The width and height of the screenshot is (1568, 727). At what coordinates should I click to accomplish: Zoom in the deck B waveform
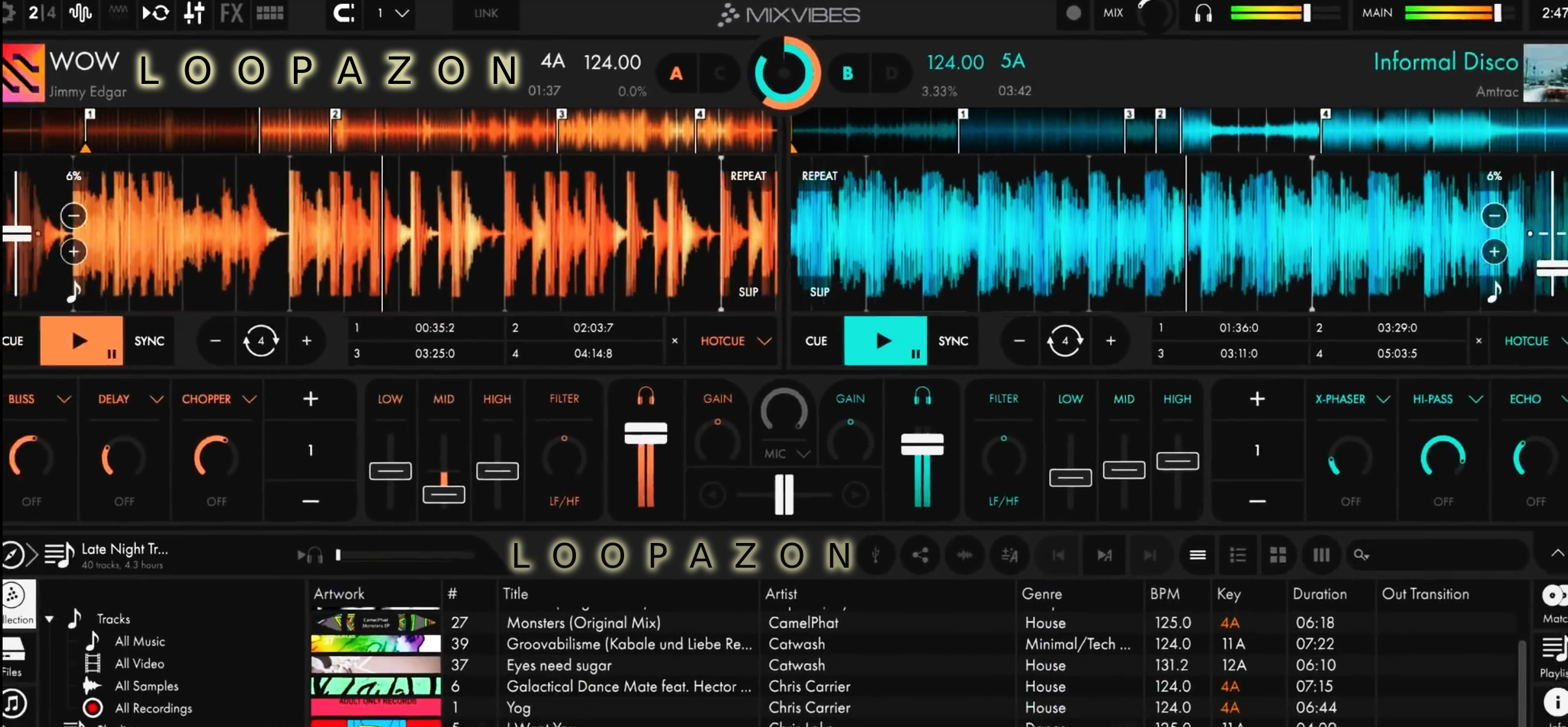pyautogui.click(x=1494, y=251)
